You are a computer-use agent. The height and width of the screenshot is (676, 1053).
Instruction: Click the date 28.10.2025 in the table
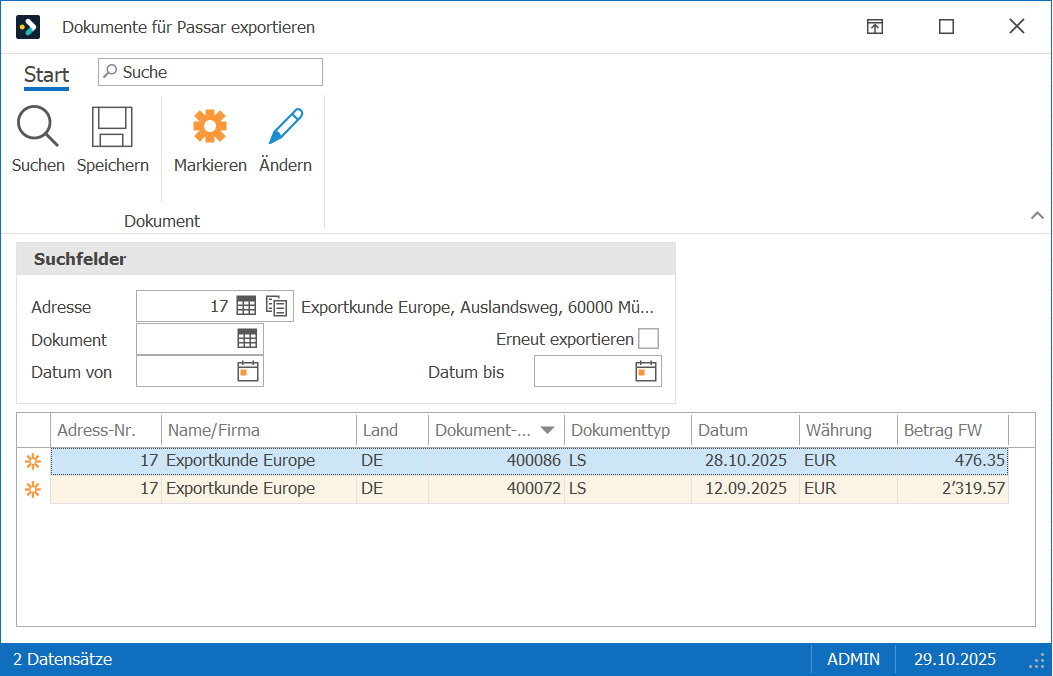745,461
